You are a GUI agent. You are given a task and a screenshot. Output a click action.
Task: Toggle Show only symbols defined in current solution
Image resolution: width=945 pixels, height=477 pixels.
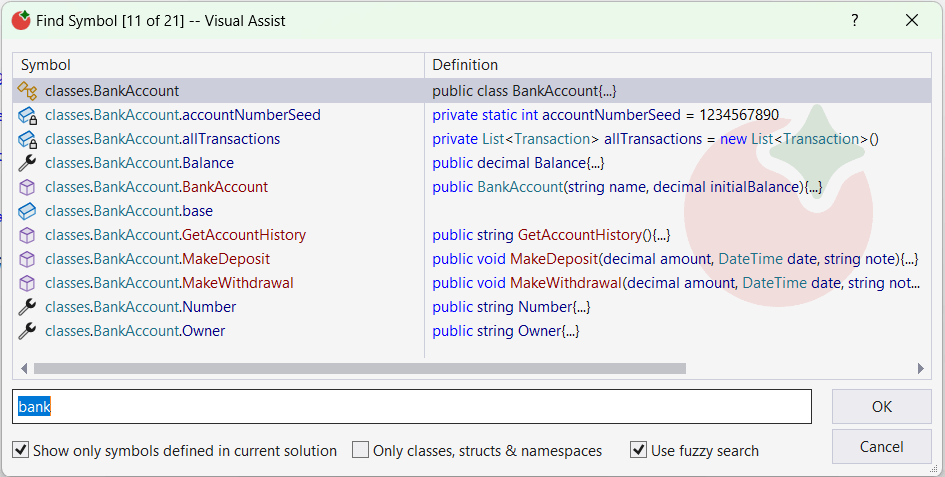click(21, 450)
